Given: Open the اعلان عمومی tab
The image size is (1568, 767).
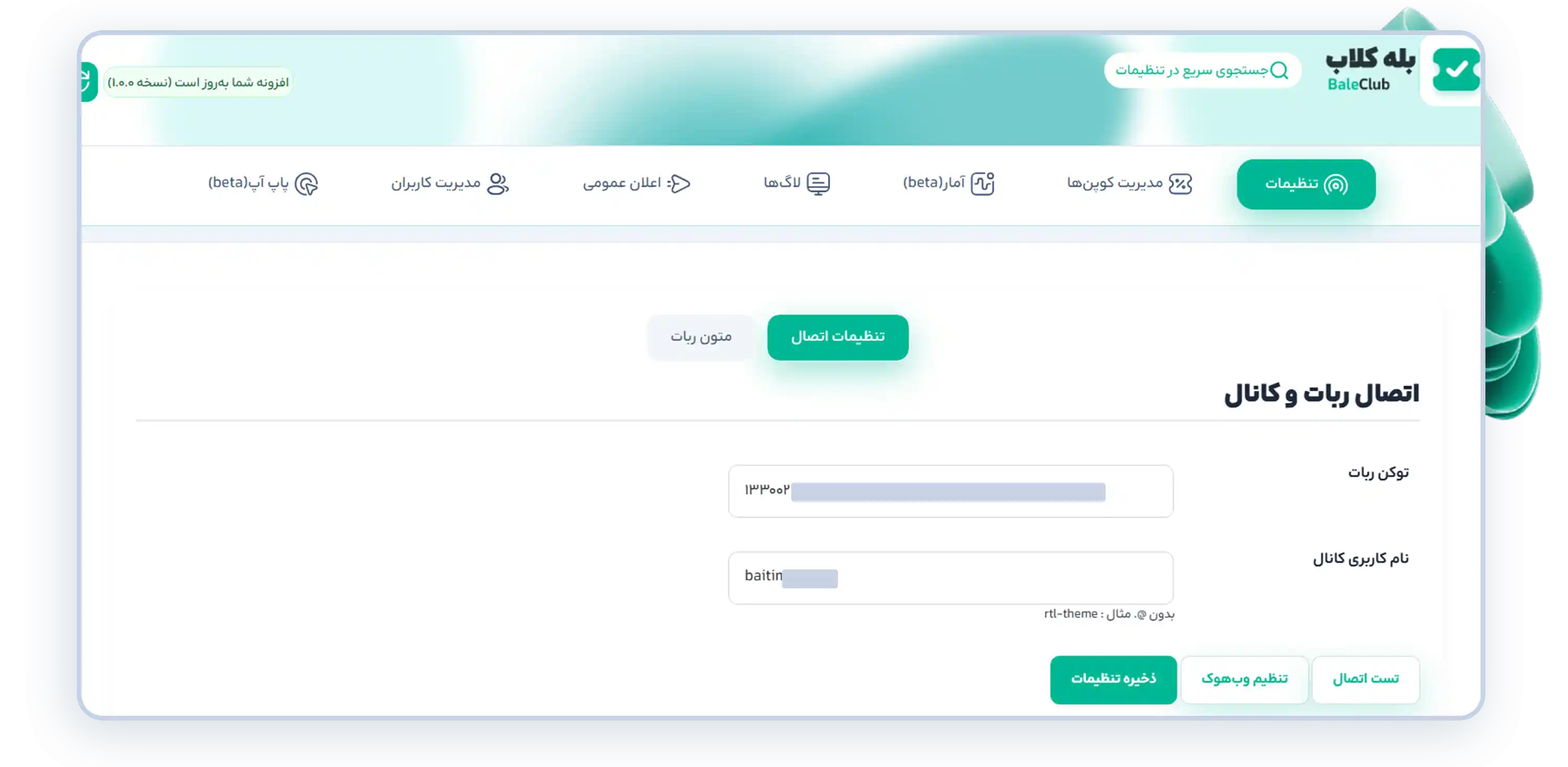Looking at the screenshot, I should click(637, 184).
